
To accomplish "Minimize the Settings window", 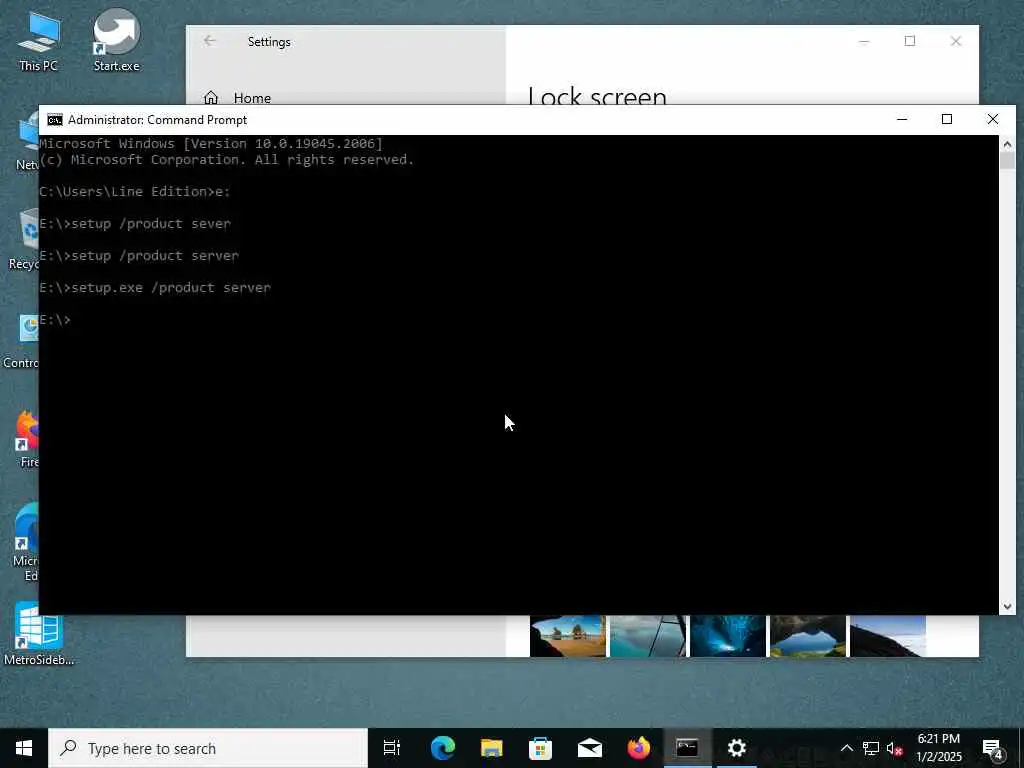I will [x=864, y=41].
